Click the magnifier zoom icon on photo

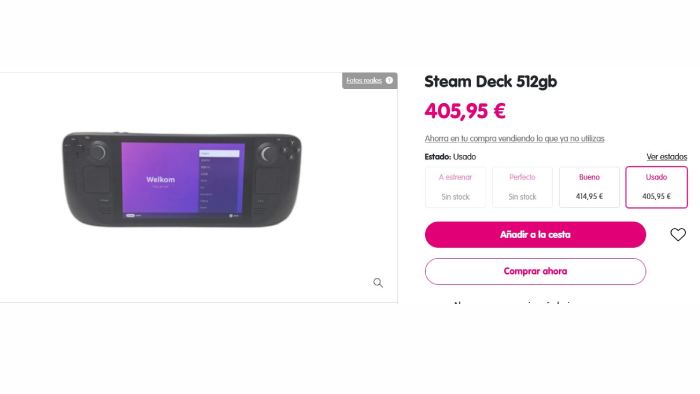378,283
